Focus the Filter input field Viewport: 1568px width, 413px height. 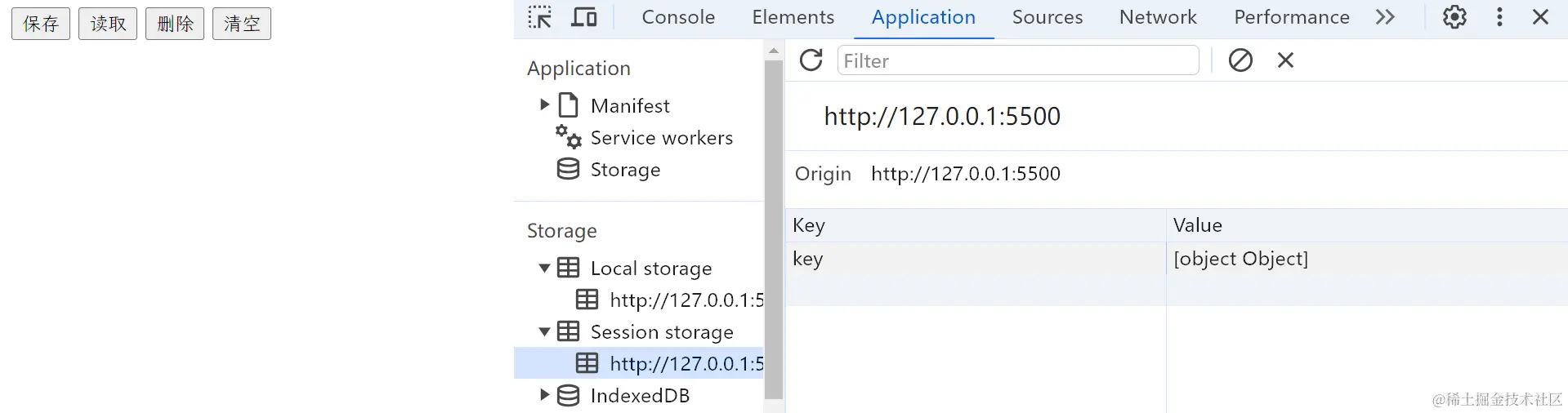click(x=1017, y=60)
